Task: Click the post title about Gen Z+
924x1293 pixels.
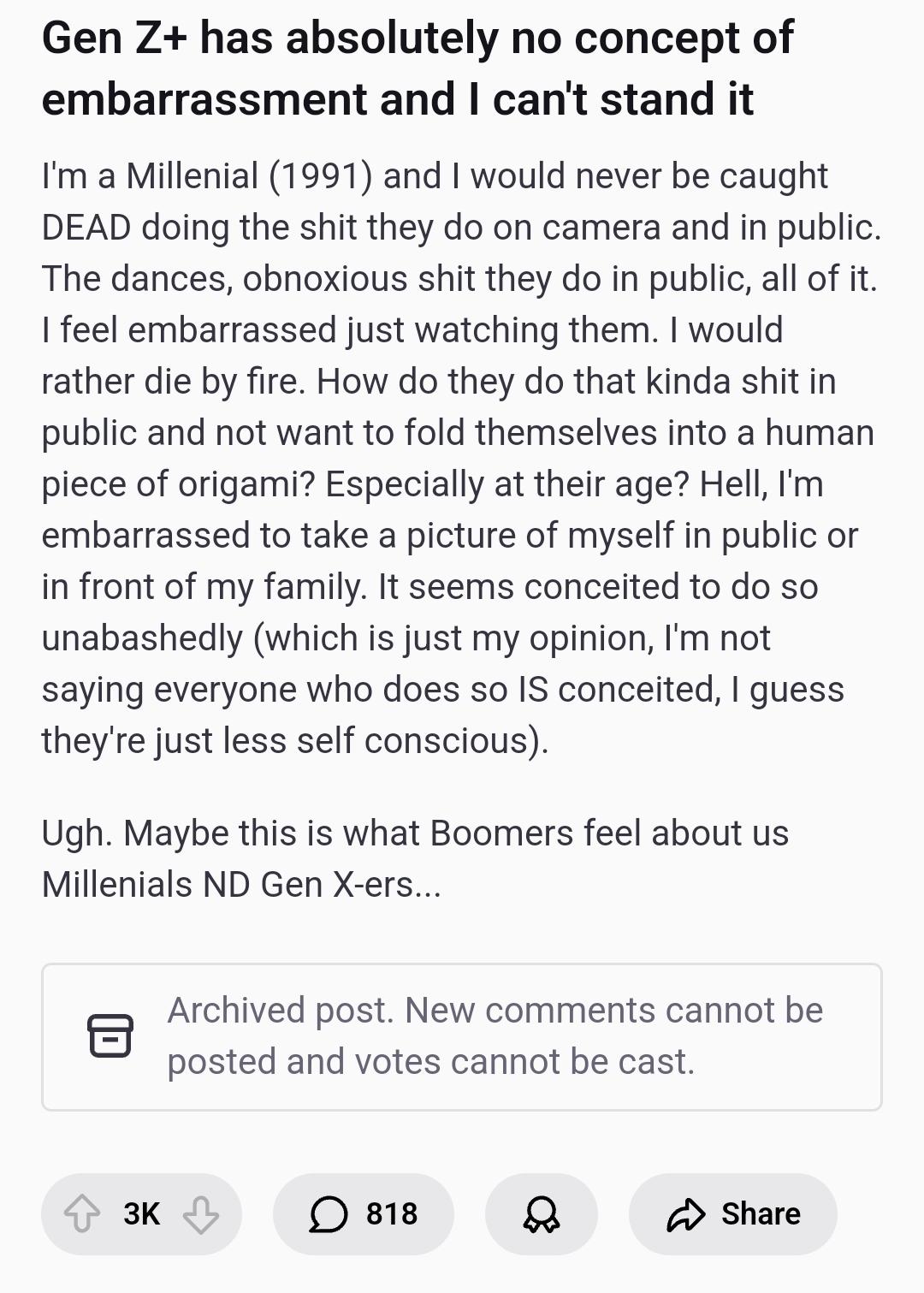Action: [418, 68]
